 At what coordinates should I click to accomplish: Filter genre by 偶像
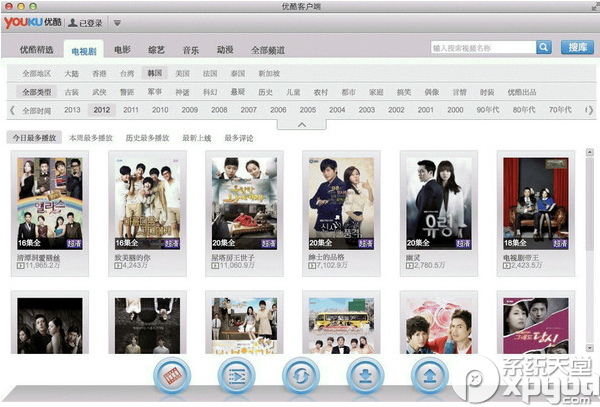[432, 92]
